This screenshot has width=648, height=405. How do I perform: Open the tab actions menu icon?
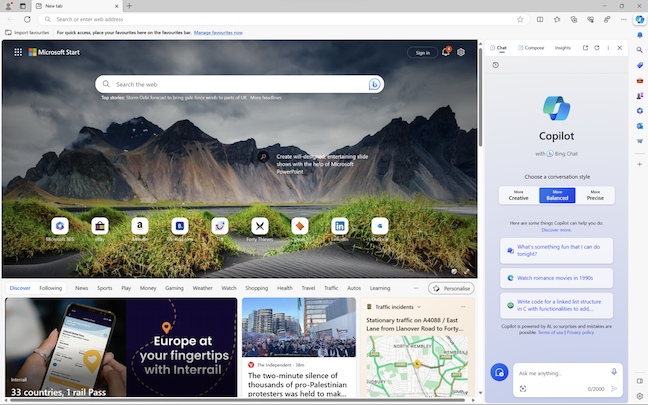tap(23, 6)
